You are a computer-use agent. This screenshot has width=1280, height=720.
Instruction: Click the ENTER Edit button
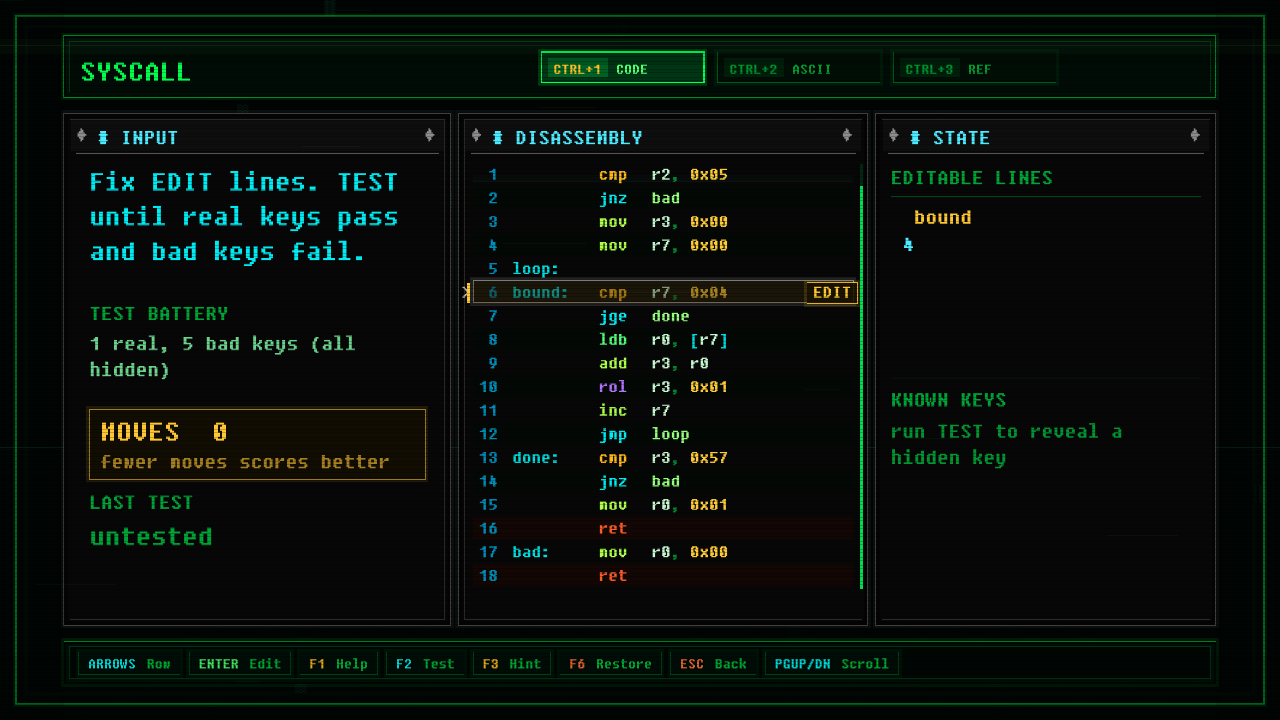240,664
